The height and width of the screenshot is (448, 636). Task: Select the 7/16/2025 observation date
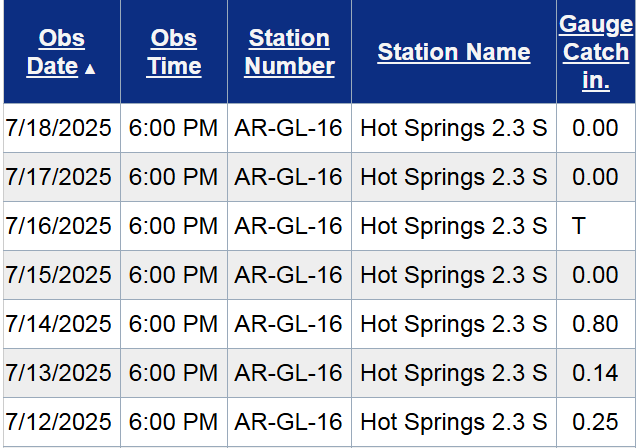click(59, 226)
